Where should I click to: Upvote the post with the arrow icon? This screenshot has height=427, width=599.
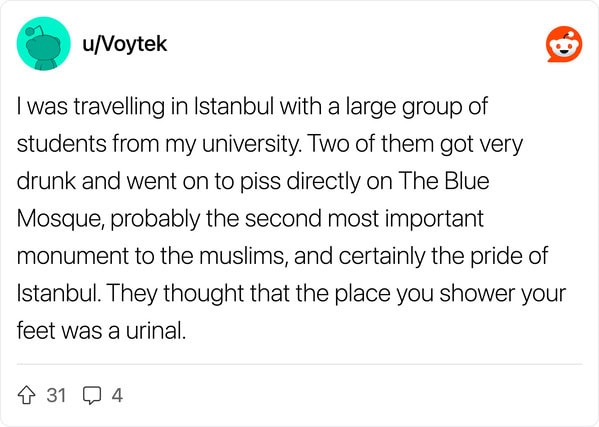coord(27,395)
